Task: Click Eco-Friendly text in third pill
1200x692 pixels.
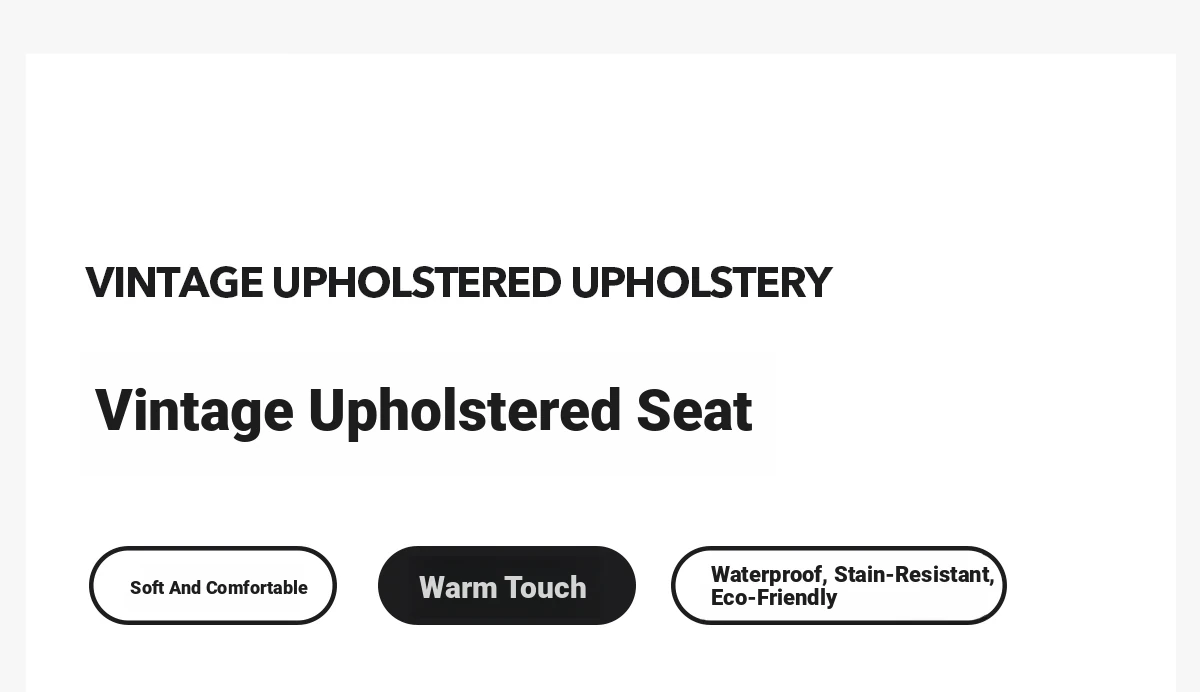Action: point(774,598)
